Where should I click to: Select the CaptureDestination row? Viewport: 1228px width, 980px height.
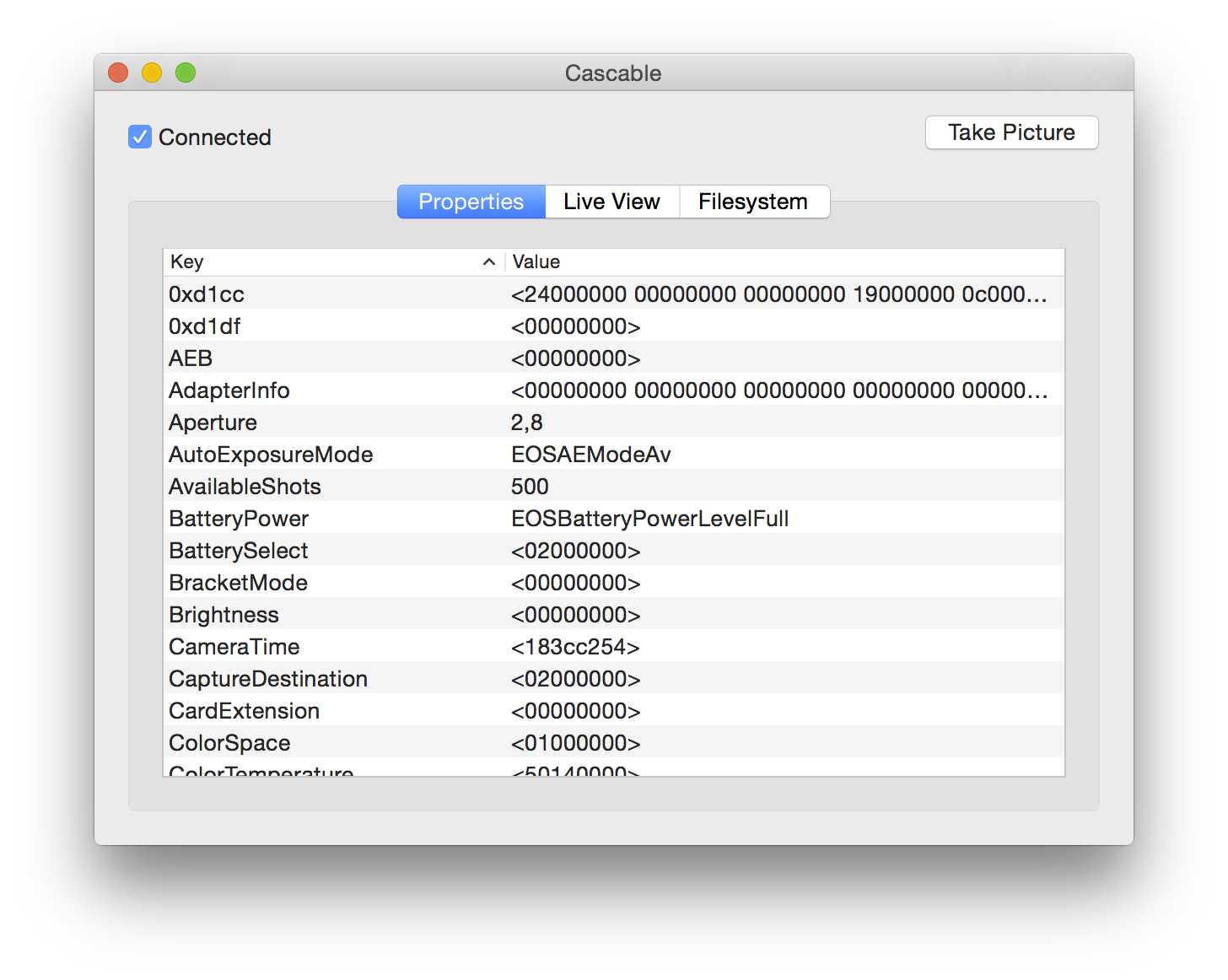613,679
